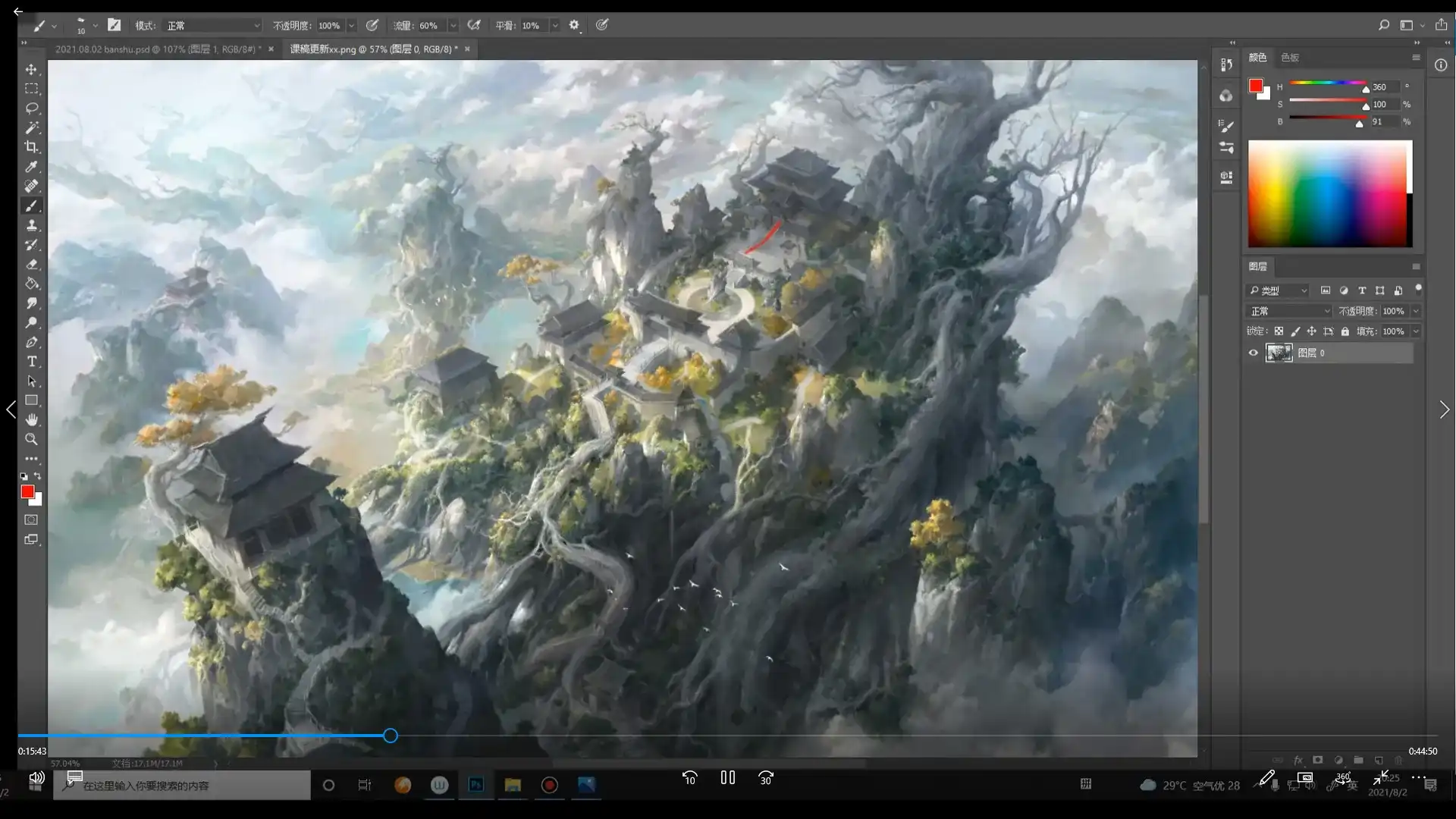
Task: Toggle lock all button for layer
Action: [1345, 331]
